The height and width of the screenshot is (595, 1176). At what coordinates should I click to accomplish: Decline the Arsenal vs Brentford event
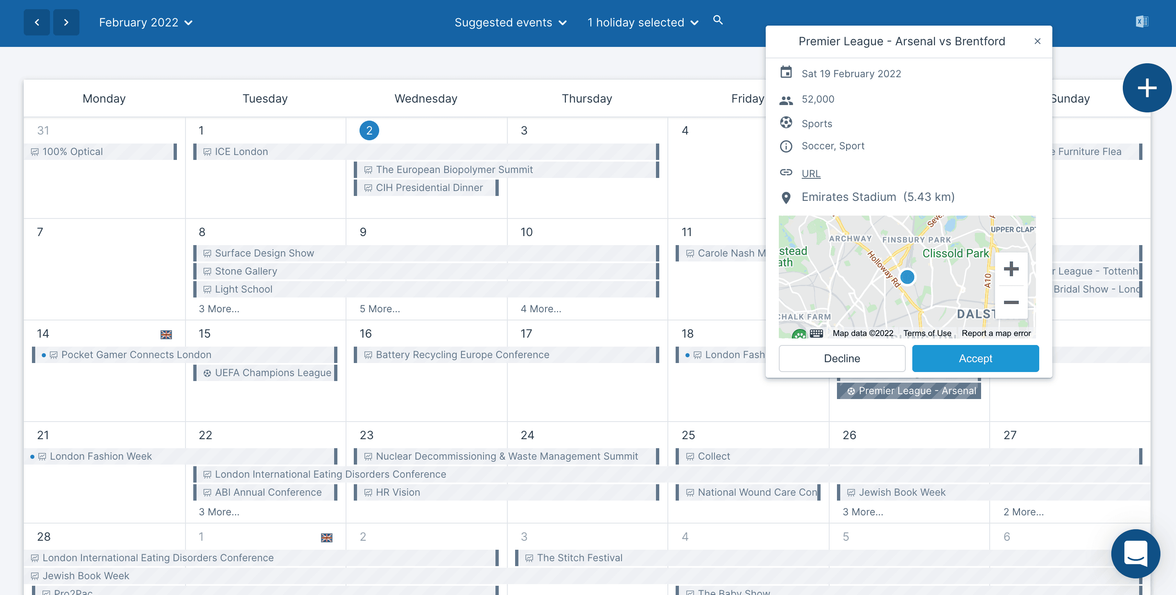842,358
